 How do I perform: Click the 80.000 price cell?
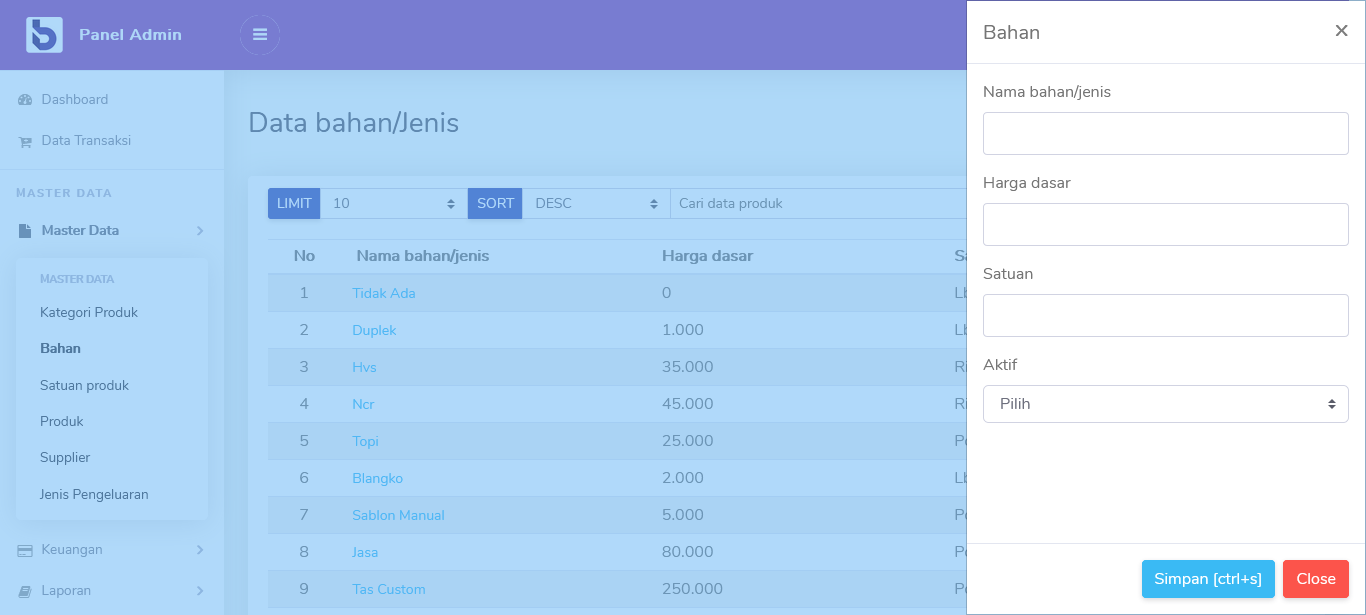coord(688,552)
